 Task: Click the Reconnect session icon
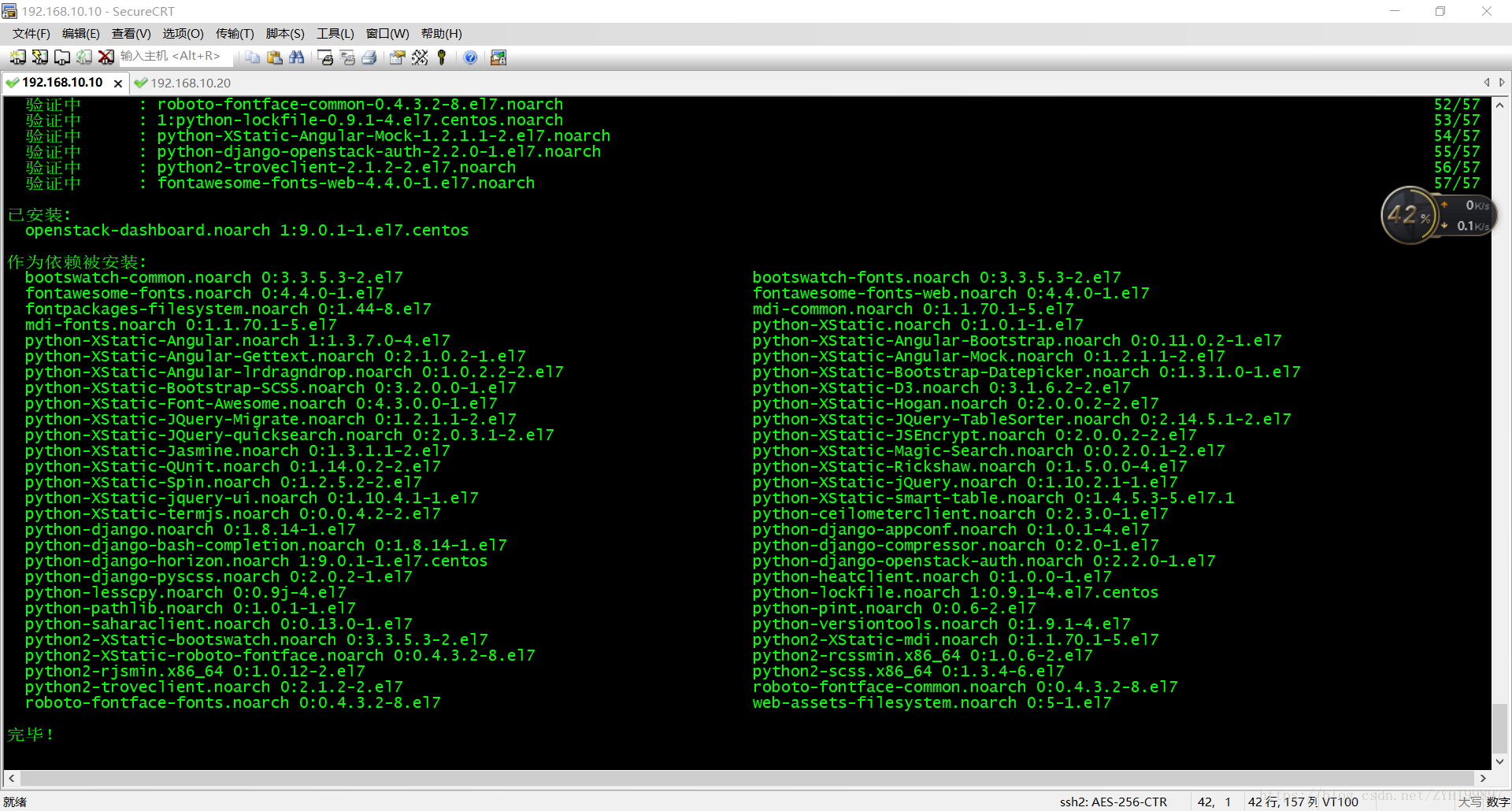[83, 57]
